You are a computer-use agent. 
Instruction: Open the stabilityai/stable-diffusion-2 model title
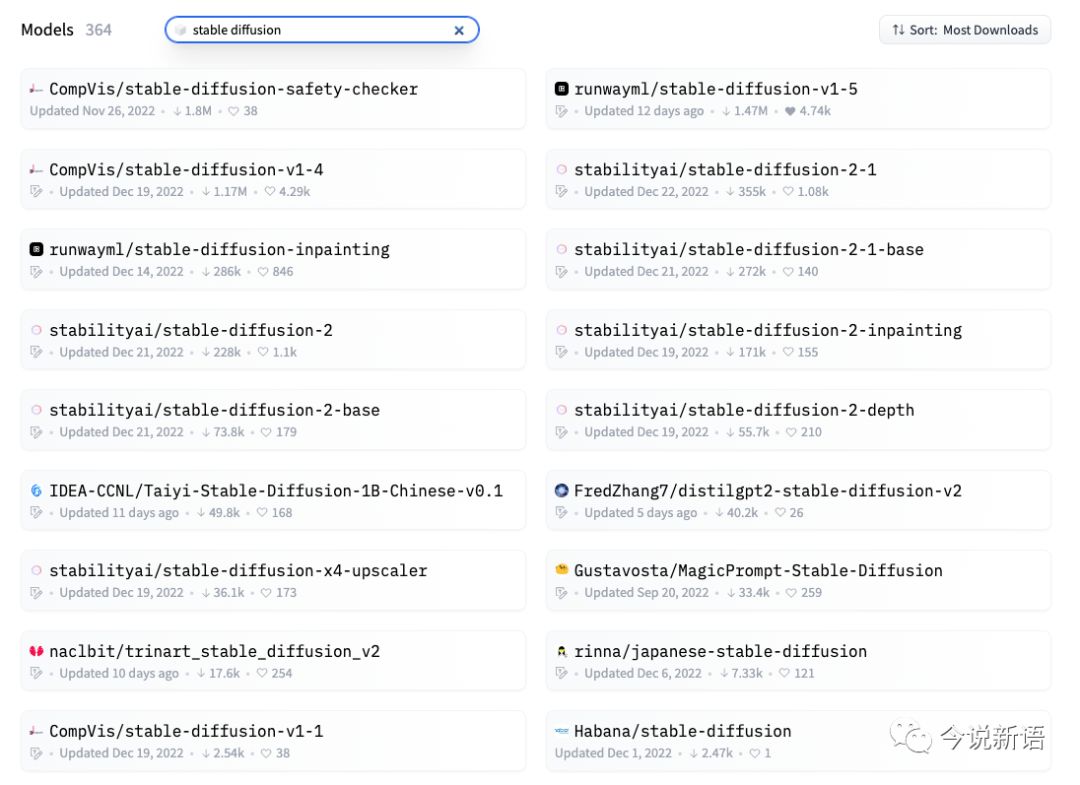(x=191, y=330)
